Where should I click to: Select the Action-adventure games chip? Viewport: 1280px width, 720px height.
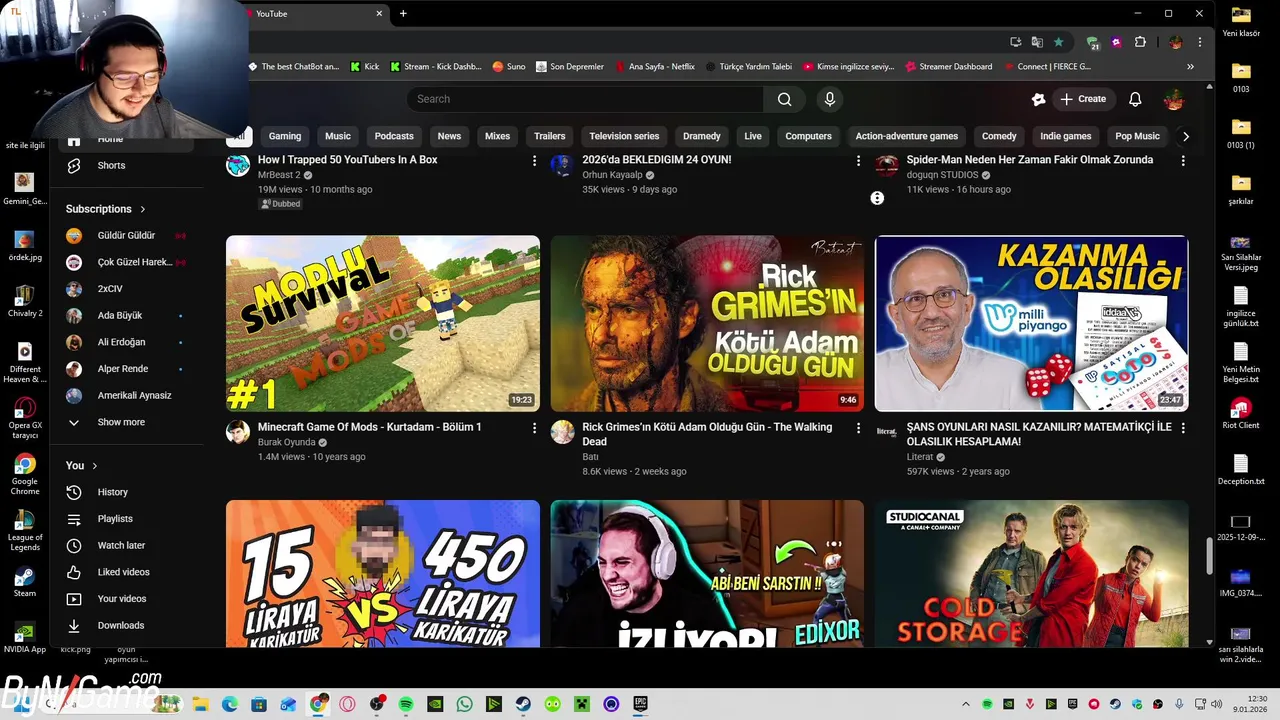(907, 136)
